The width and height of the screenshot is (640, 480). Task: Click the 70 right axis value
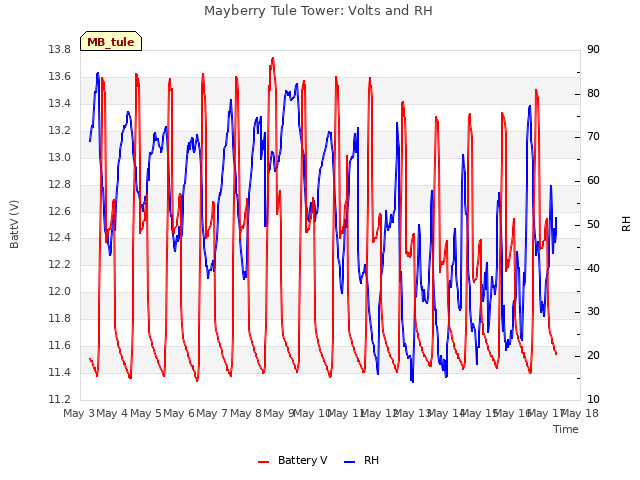coord(593,137)
